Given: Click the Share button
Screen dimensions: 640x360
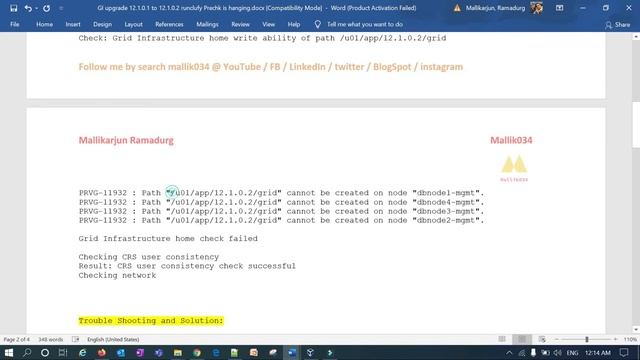Looking at the screenshot, I should tap(618, 25).
